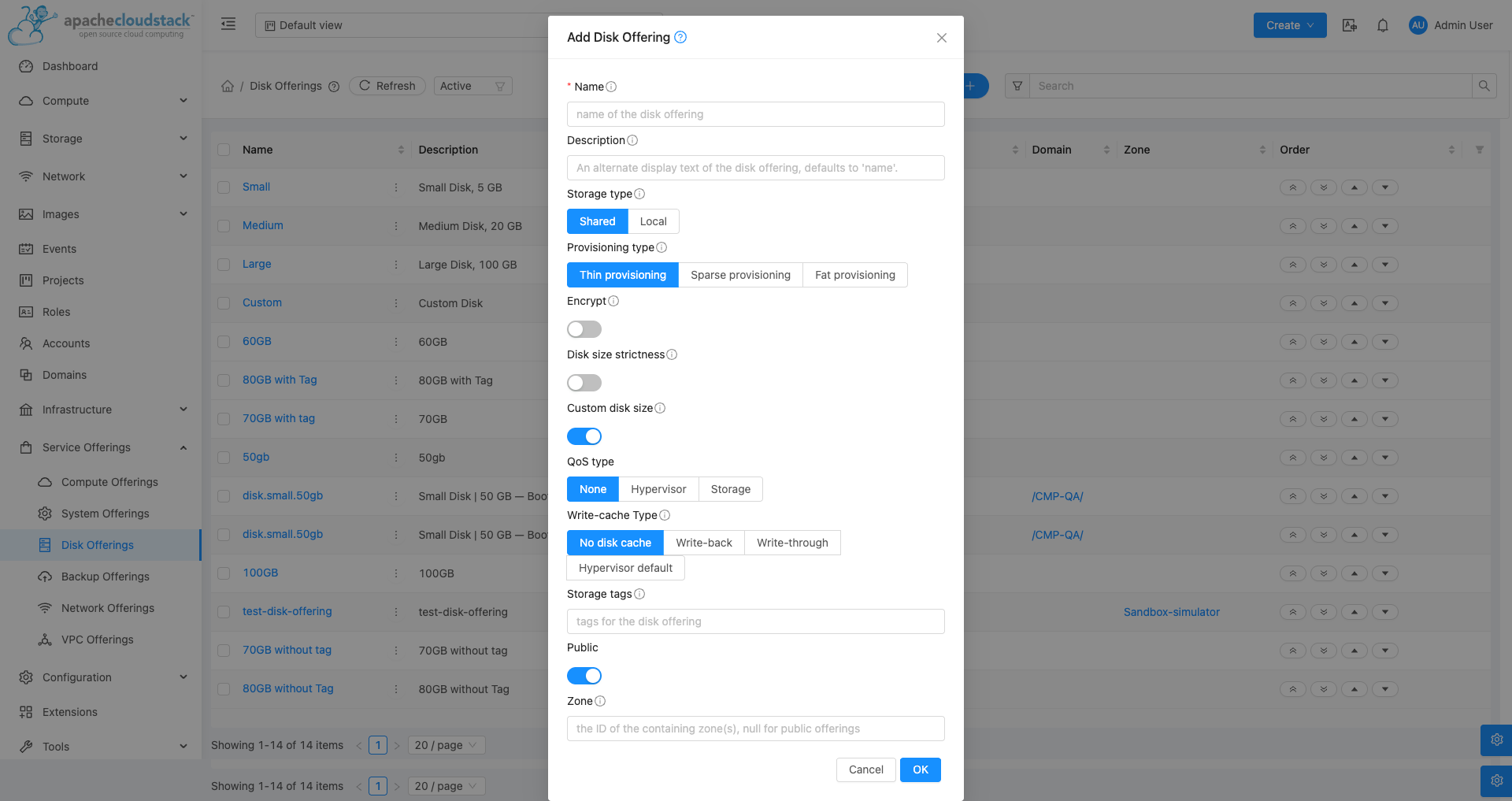The image size is (1512, 801).
Task: Expand the Configuration sidebar menu
Action: pos(101,677)
